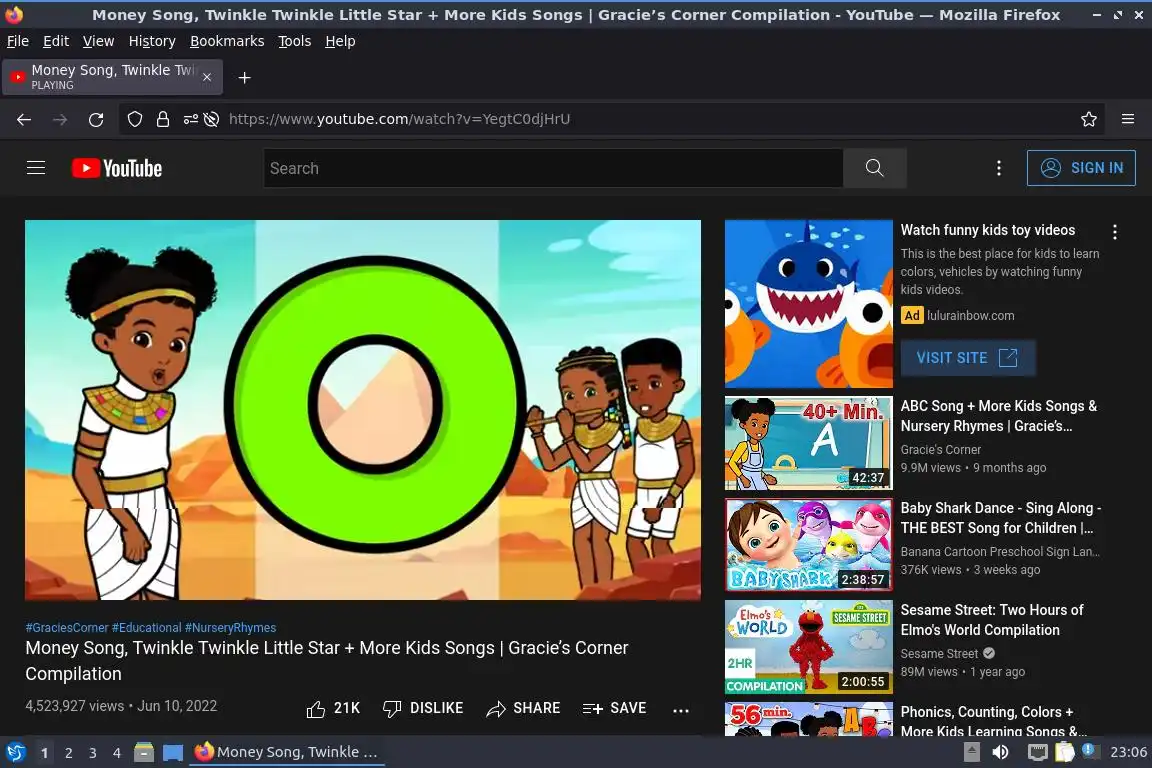Open taskbar file manager icon

[x=144, y=752]
